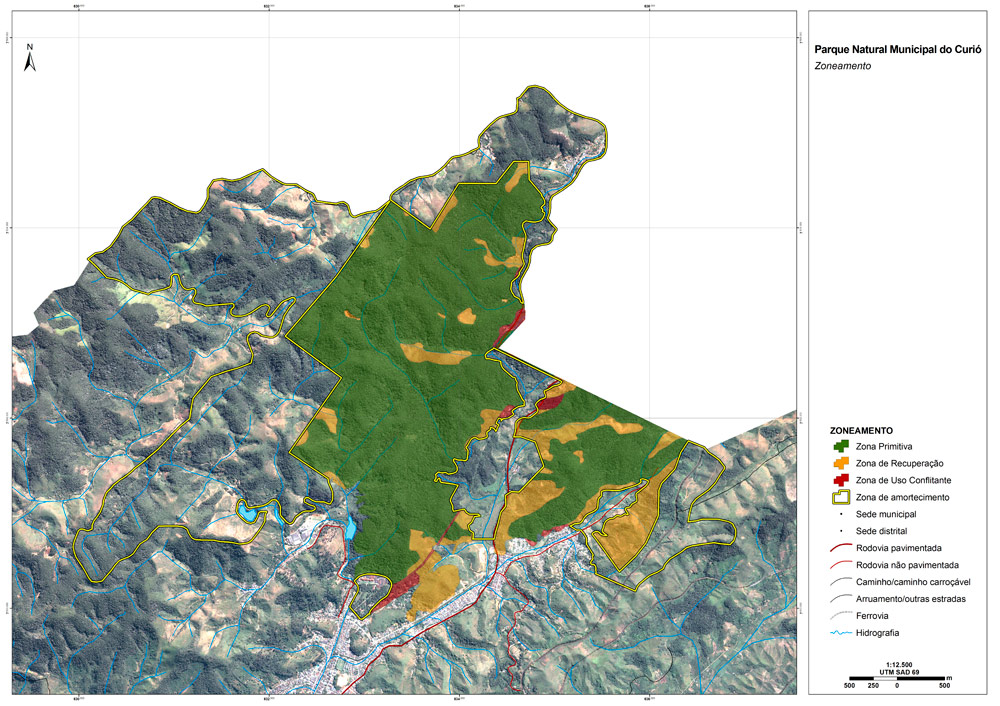The height and width of the screenshot is (706, 1000).
Task: Click the north arrow compass symbol
Action: point(31,60)
